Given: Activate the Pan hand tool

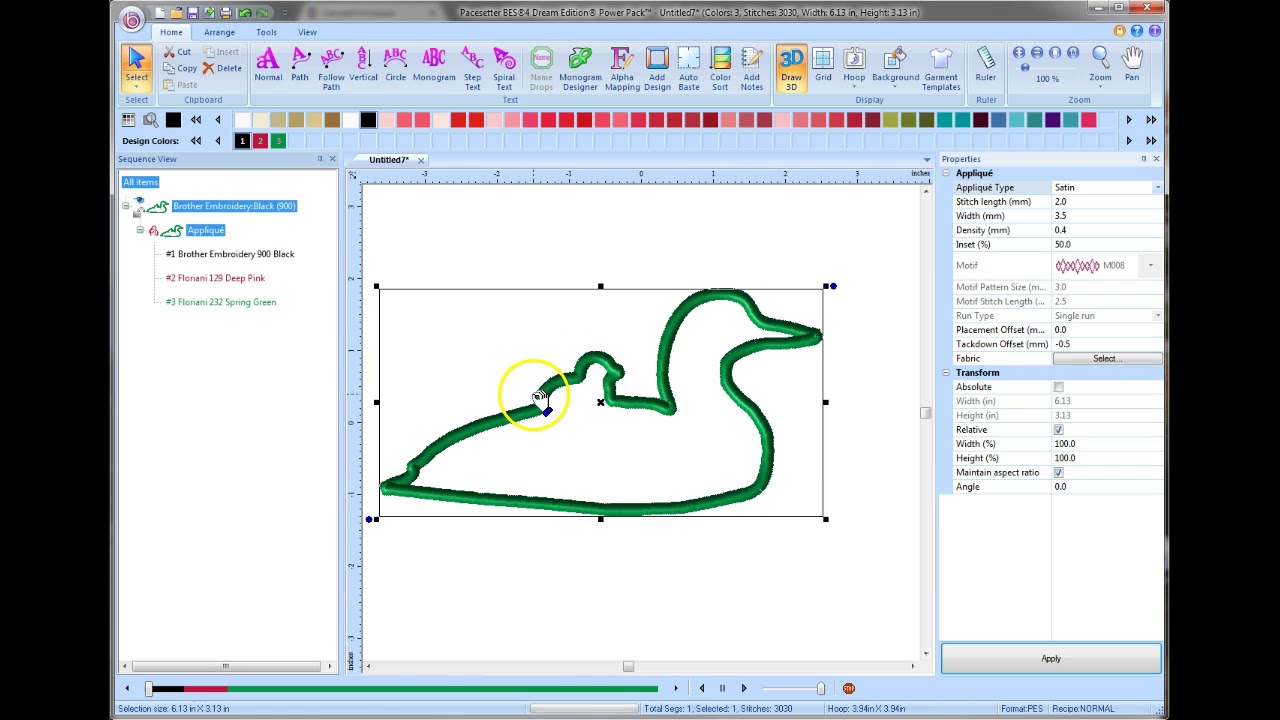Looking at the screenshot, I should (x=1132, y=66).
